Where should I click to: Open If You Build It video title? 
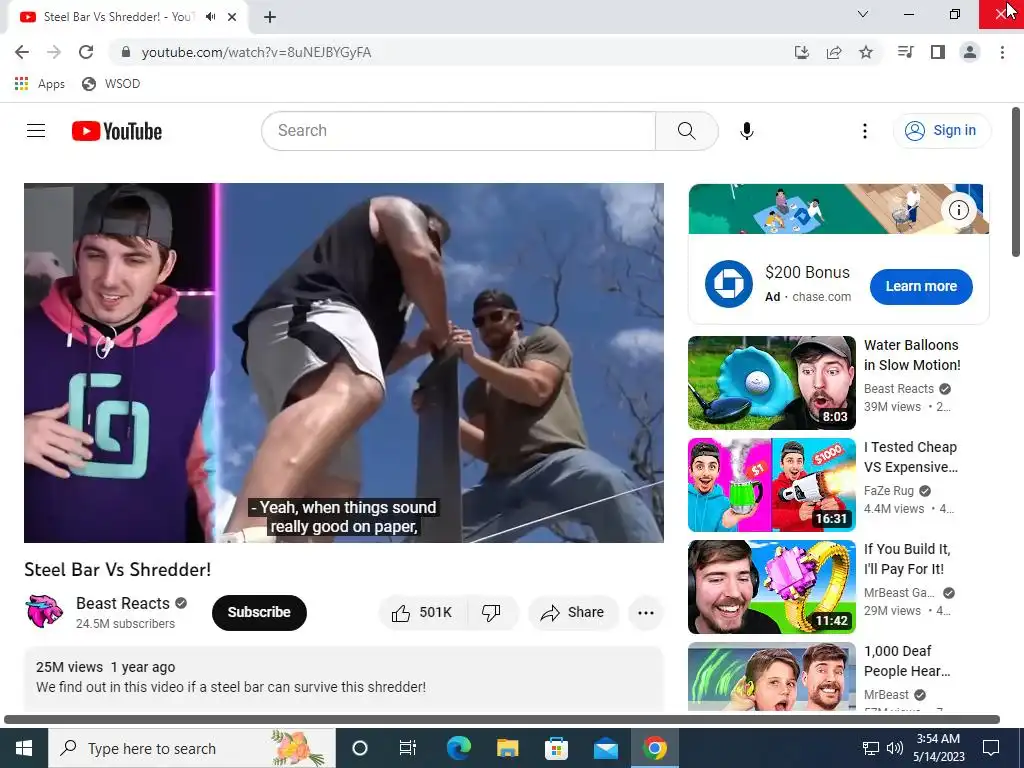tap(906, 559)
